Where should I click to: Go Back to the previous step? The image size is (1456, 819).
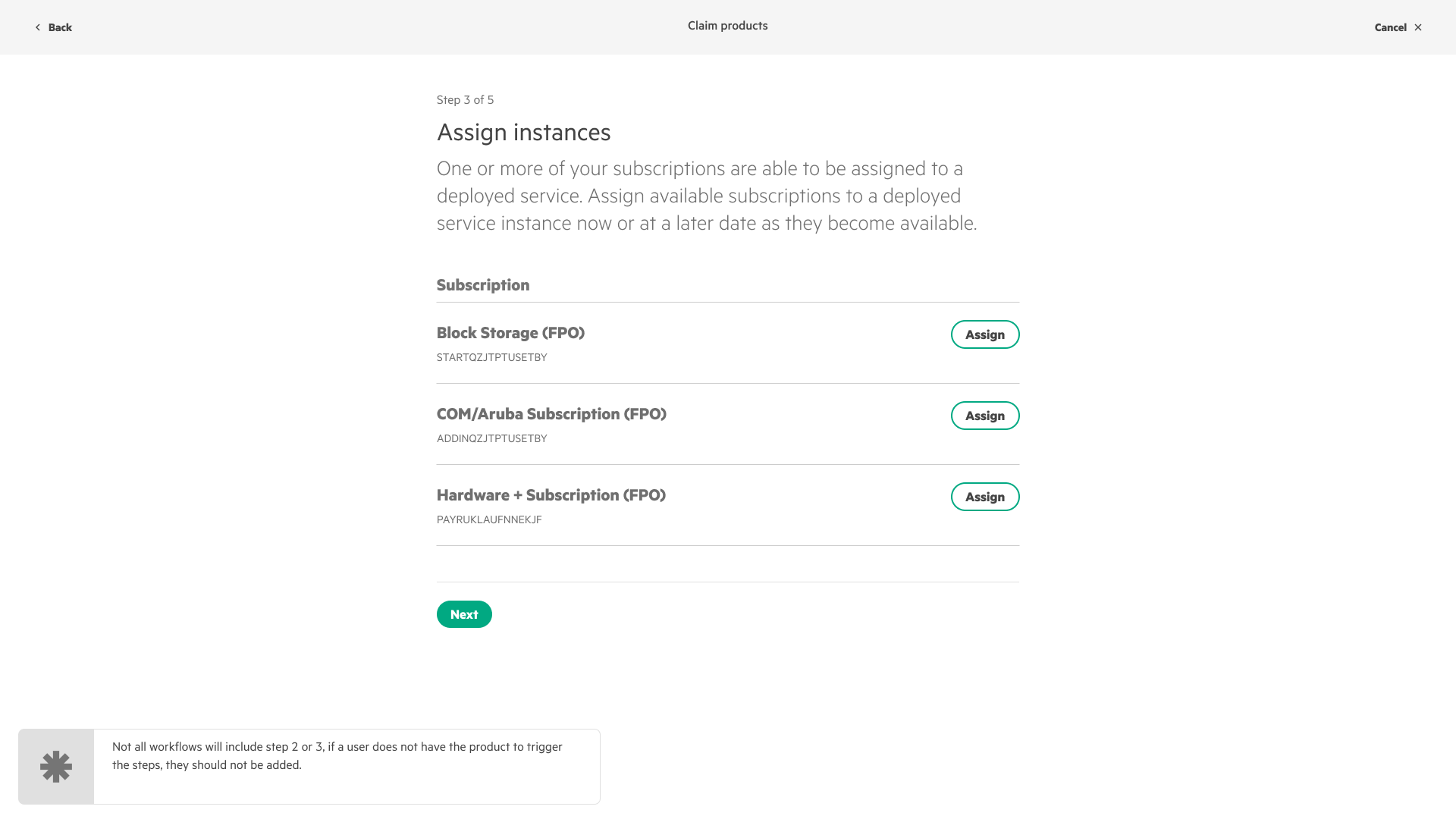59,27
